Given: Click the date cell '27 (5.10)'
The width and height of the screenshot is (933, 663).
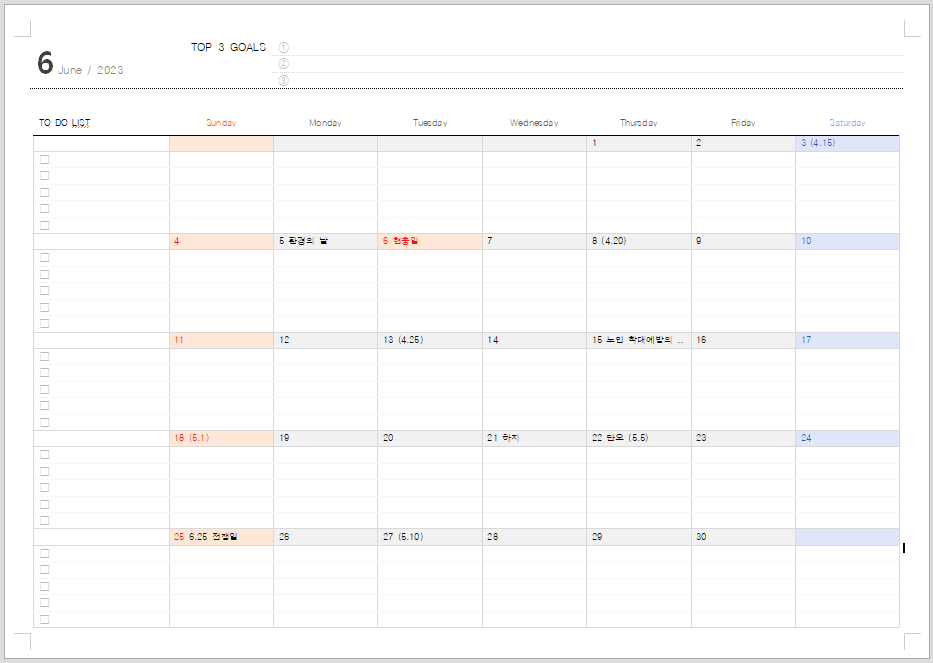Looking at the screenshot, I should coord(430,537).
